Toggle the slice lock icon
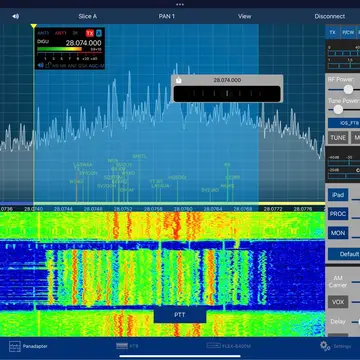 tap(48, 65)
